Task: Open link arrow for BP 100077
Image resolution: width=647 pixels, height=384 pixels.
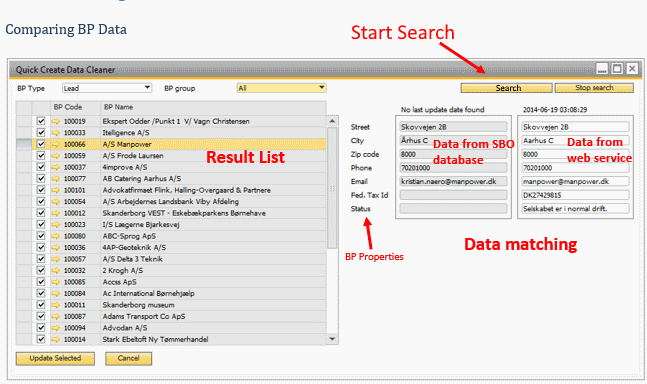Action: [56, 179]
